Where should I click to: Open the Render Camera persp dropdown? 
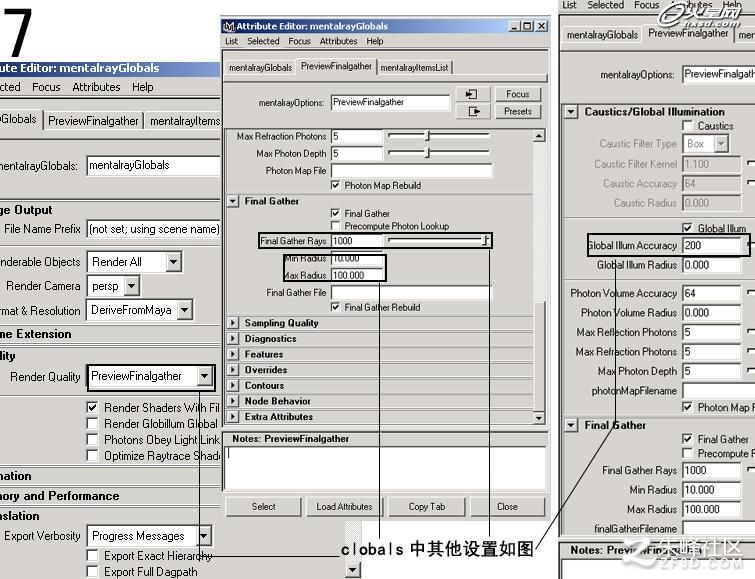[131, 286]
